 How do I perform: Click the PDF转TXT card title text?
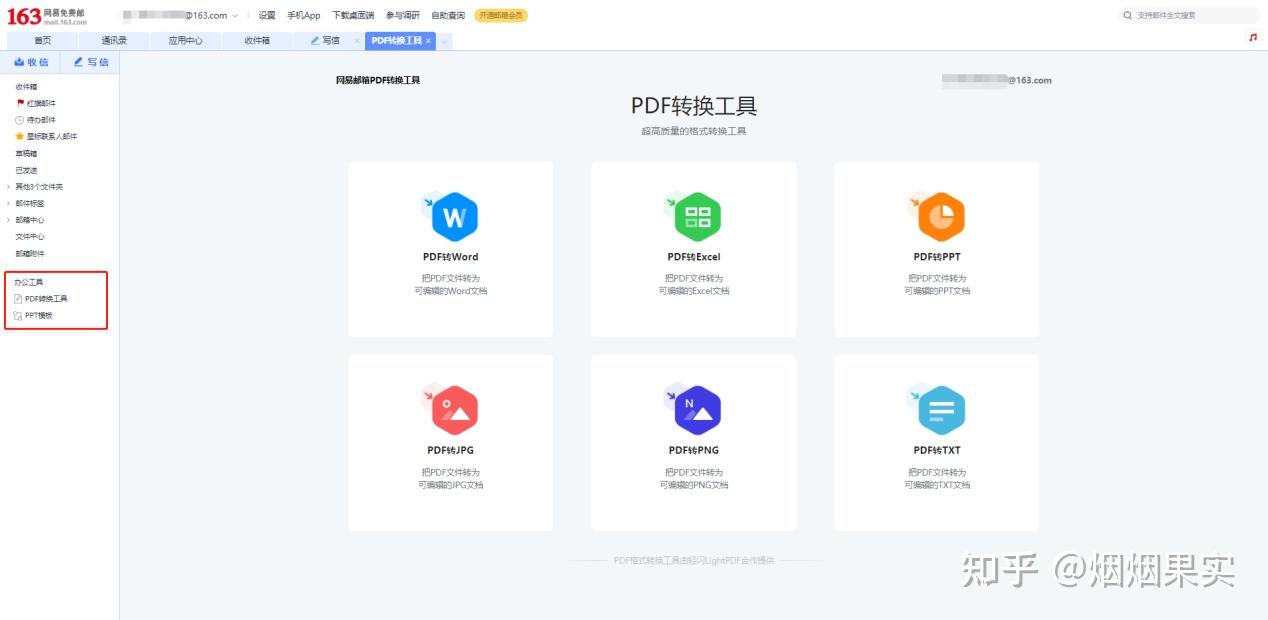coord(937,450)
